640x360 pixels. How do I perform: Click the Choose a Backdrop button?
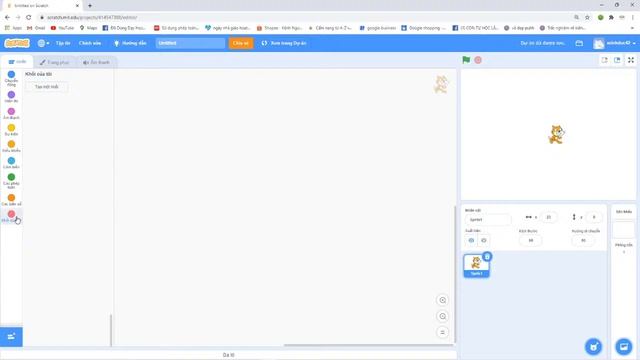[x=624, y=347]
